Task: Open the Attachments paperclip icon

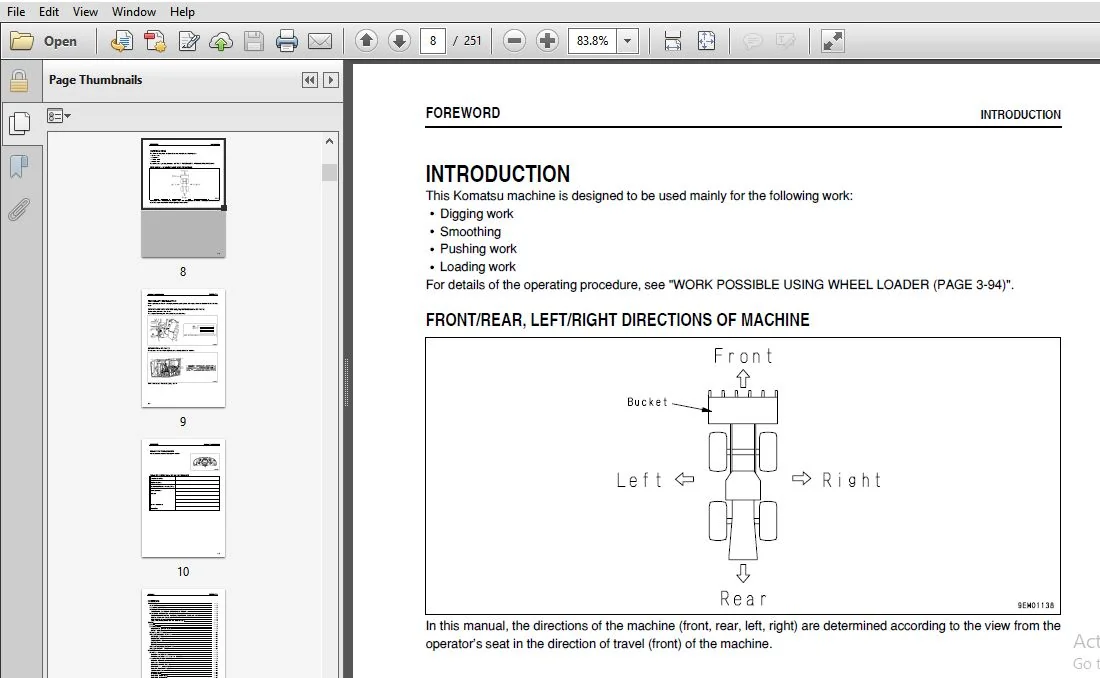Action: 19,210
